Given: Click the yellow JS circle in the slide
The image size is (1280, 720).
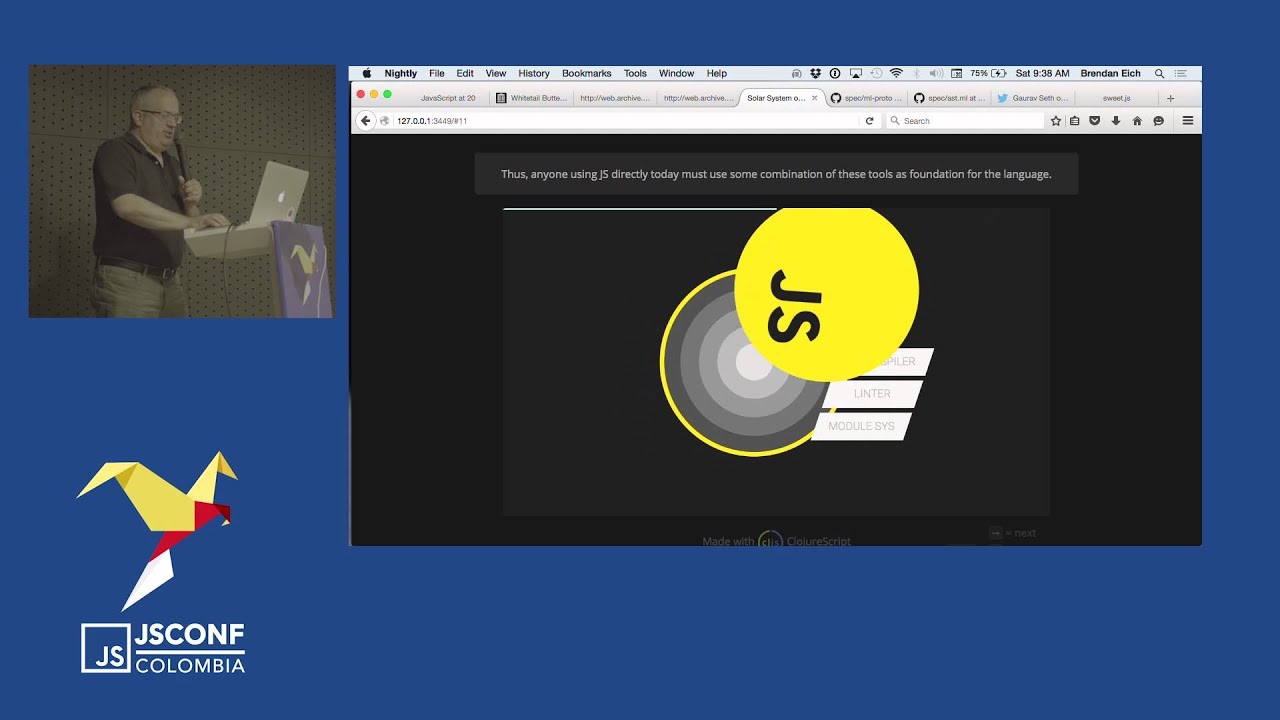Looking at the screenshot, I should 826,289.
